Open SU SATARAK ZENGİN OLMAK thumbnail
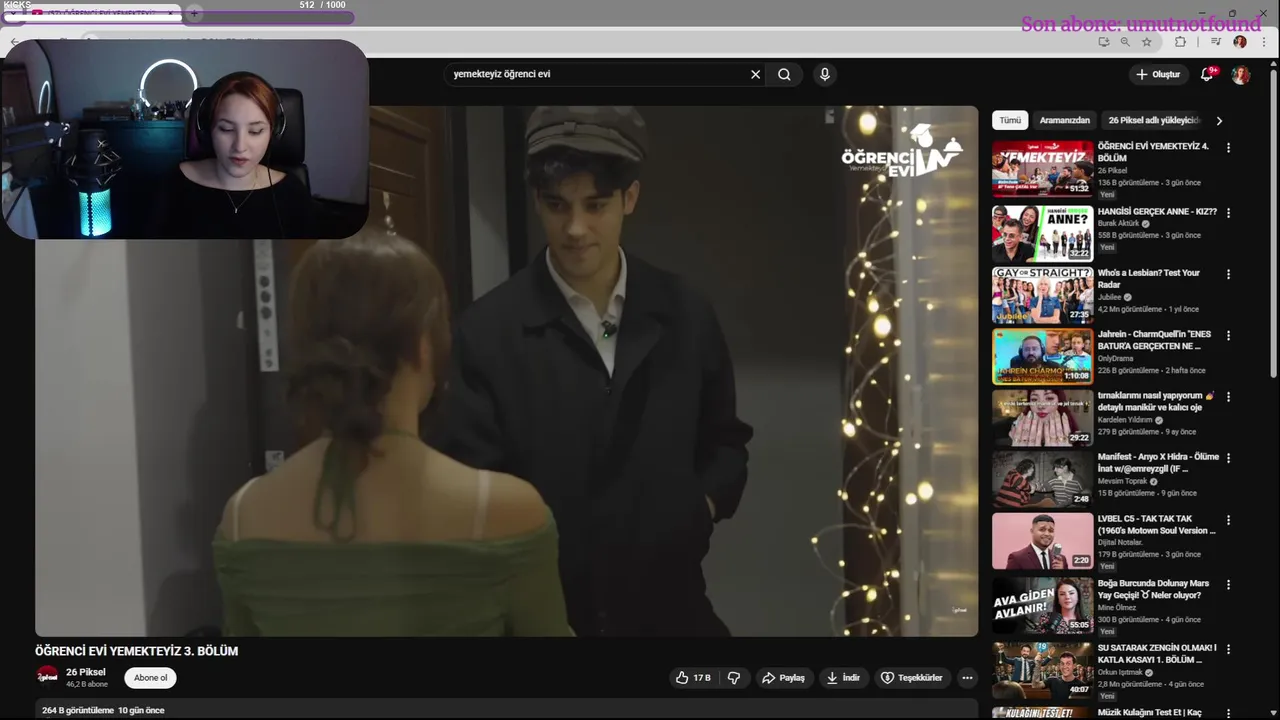 1042,669
